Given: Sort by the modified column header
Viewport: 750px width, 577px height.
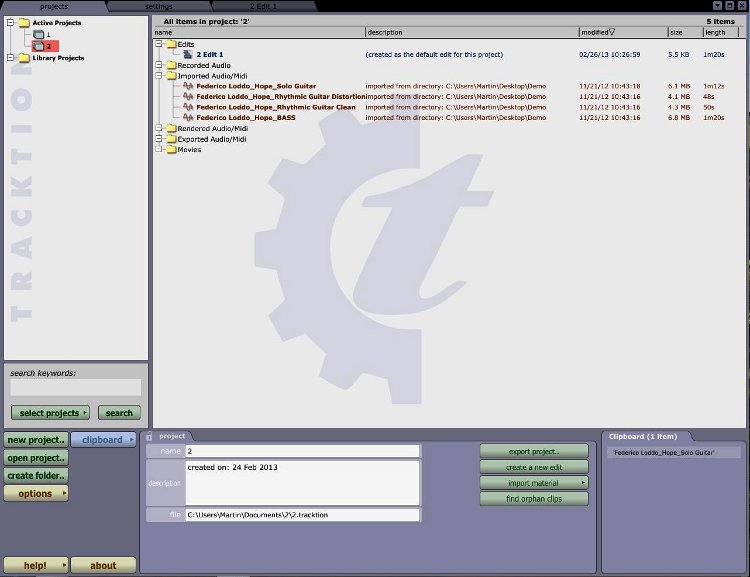Looking at the screenshot, I should click(x=623, y=33).
